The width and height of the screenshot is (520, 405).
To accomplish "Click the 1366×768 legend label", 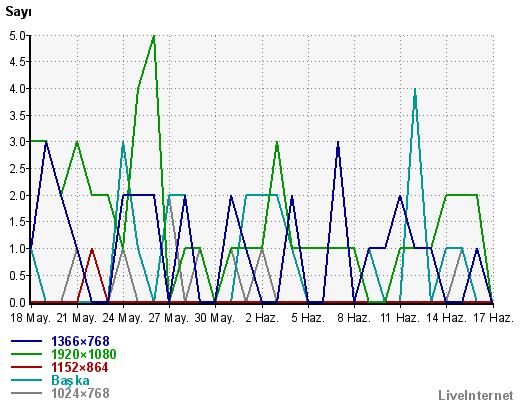I will pyautogui.click(x=80, y=341).
